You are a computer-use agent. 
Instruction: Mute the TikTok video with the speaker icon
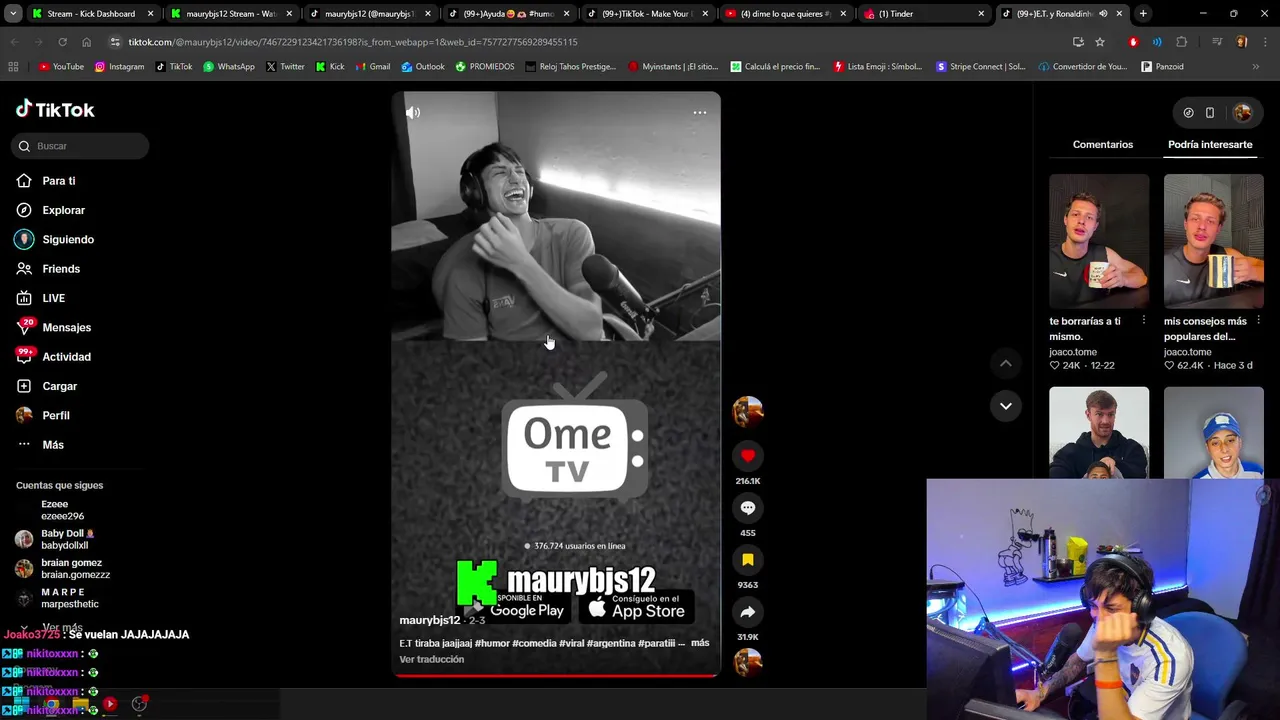pyautogui.click(x=413, y=113)
